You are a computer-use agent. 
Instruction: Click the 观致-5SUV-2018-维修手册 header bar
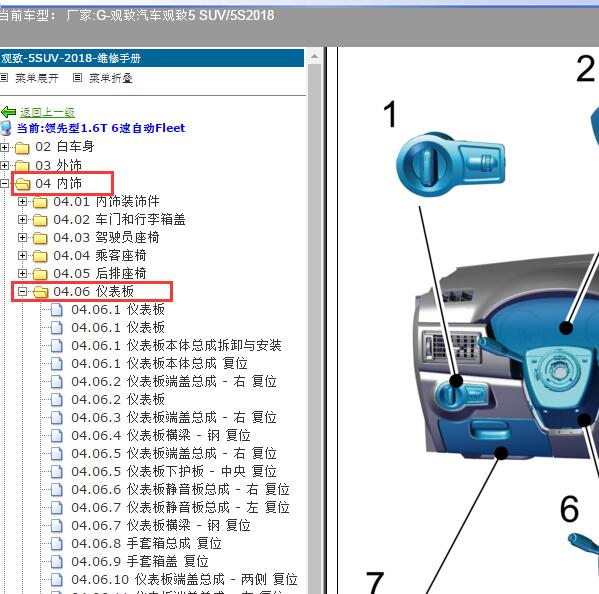coord(152,58)
